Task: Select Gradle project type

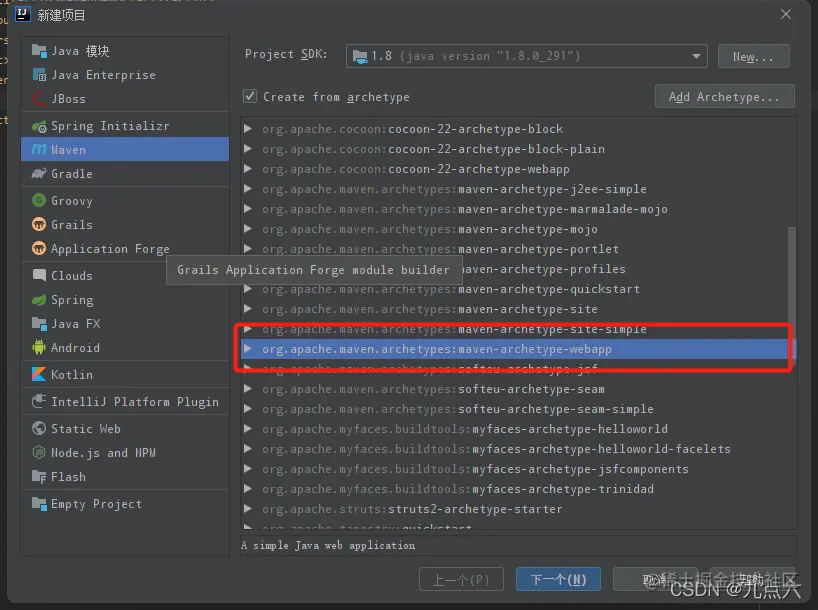Action: pyautogui.click(x=125, y=173)
